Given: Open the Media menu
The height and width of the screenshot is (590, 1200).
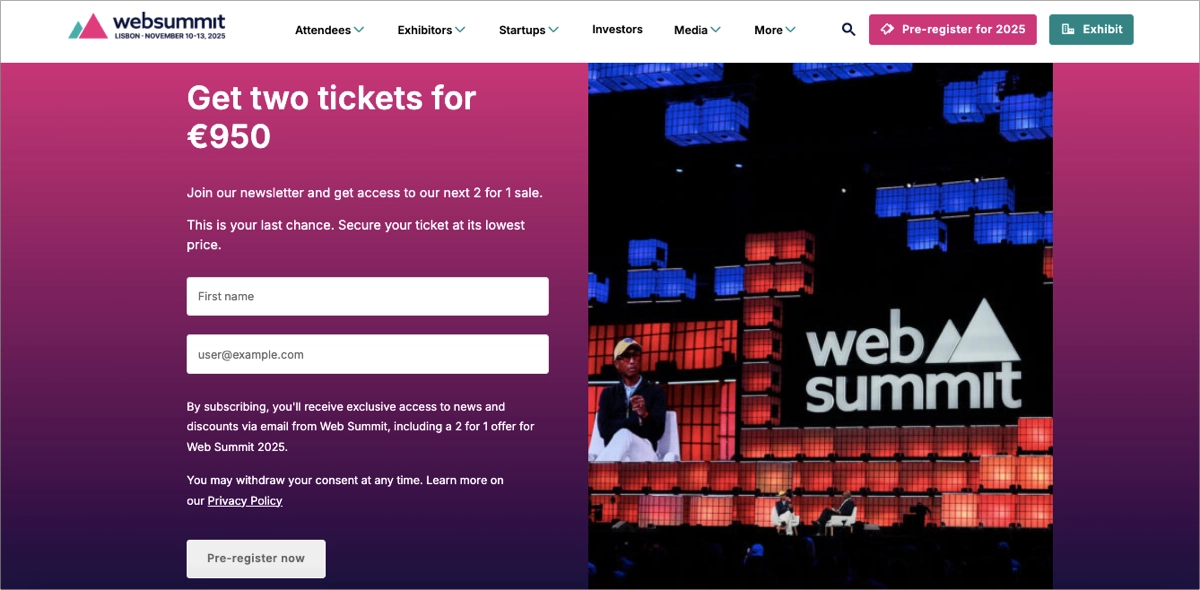Looking at the screenshot, I should (690, 30).
